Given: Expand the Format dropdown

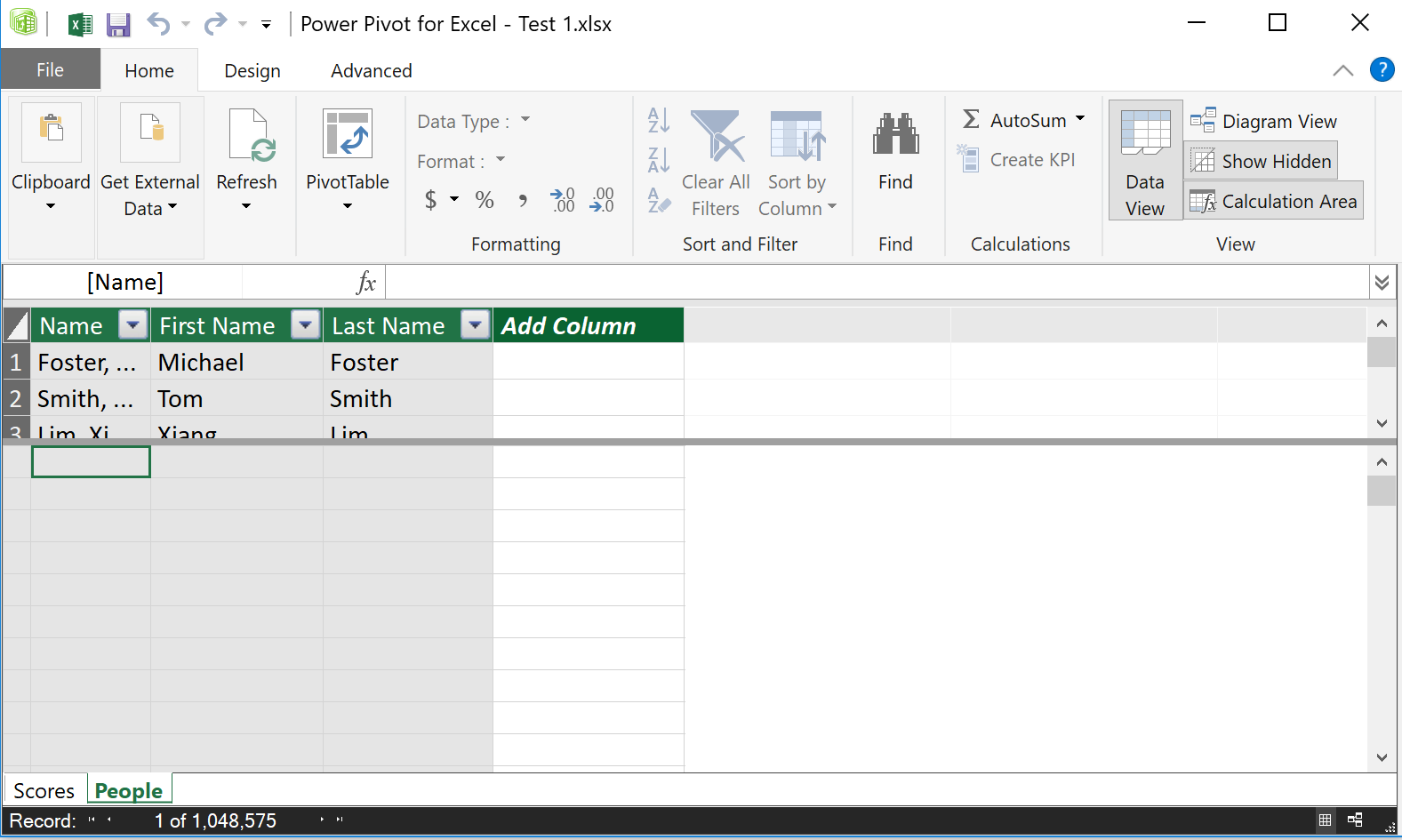Looking at the screenshot, I should pyautogui.click(x=501, y=160).
